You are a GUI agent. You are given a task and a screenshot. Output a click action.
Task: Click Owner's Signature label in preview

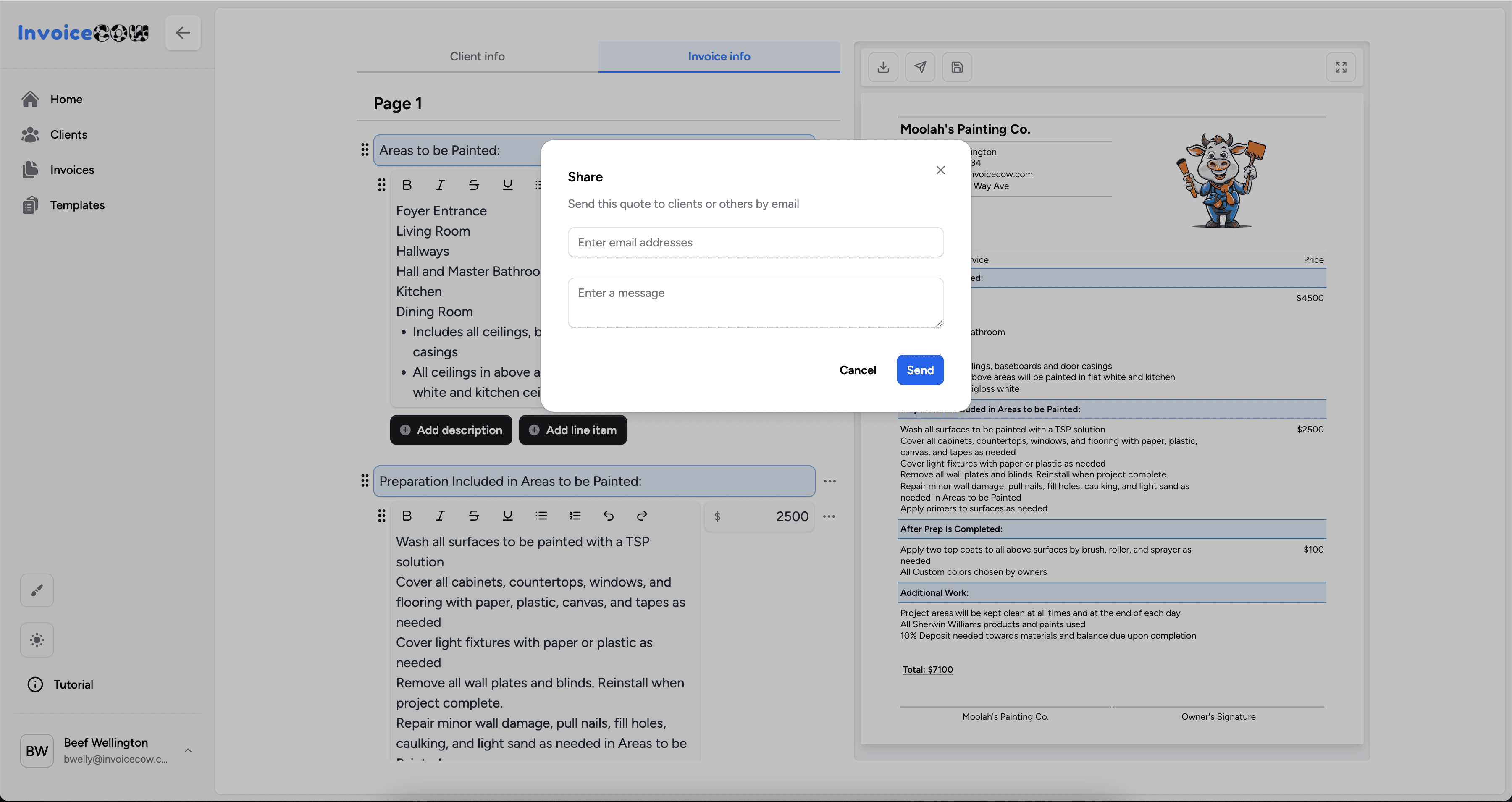[1218, 716]
